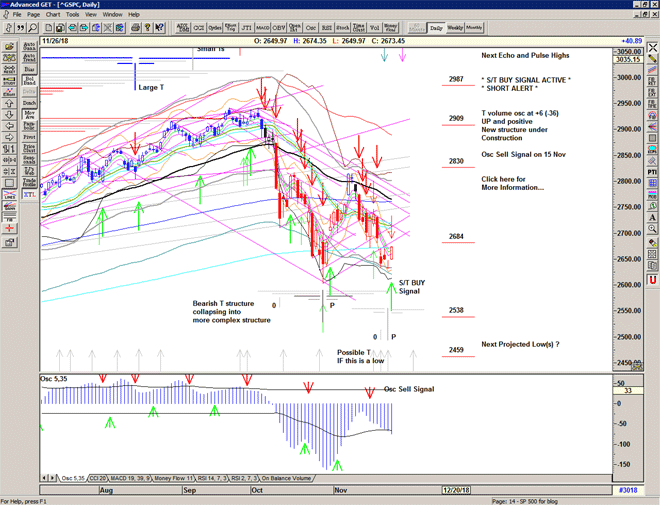
Task: Toggle the XTL indicator button
Action: click(29, 196)
